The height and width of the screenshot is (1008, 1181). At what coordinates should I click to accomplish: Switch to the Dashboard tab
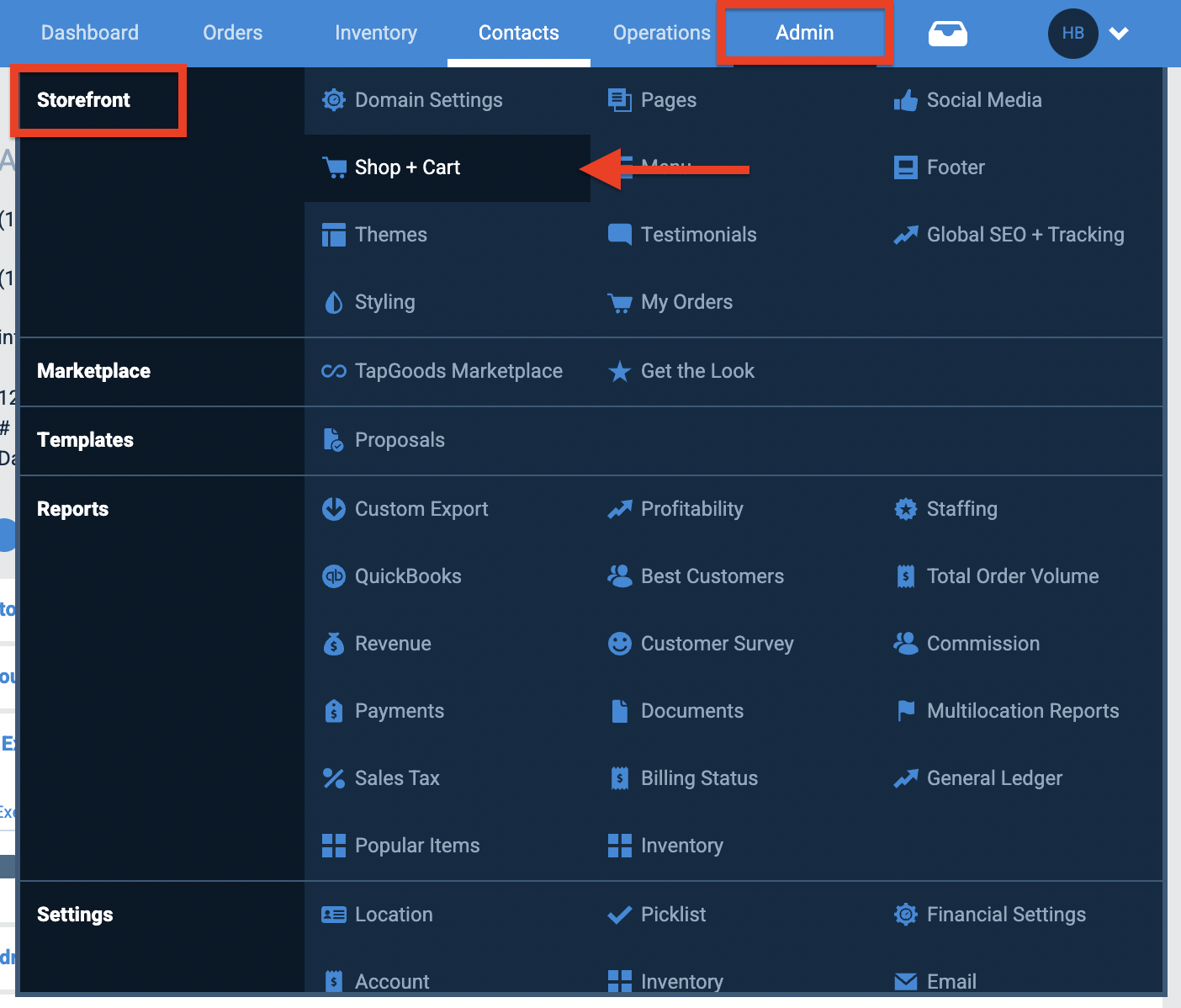90,33
